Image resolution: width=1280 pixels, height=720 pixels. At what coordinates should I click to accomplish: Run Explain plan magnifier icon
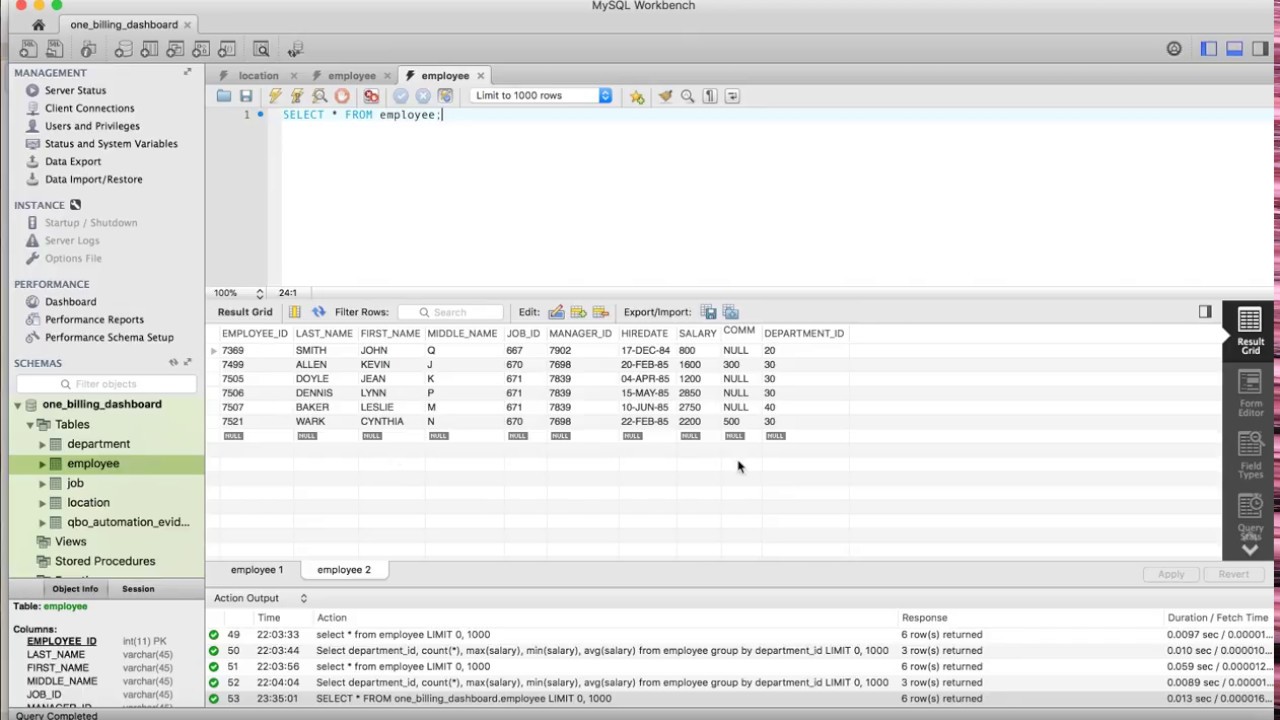pos(320,96)
